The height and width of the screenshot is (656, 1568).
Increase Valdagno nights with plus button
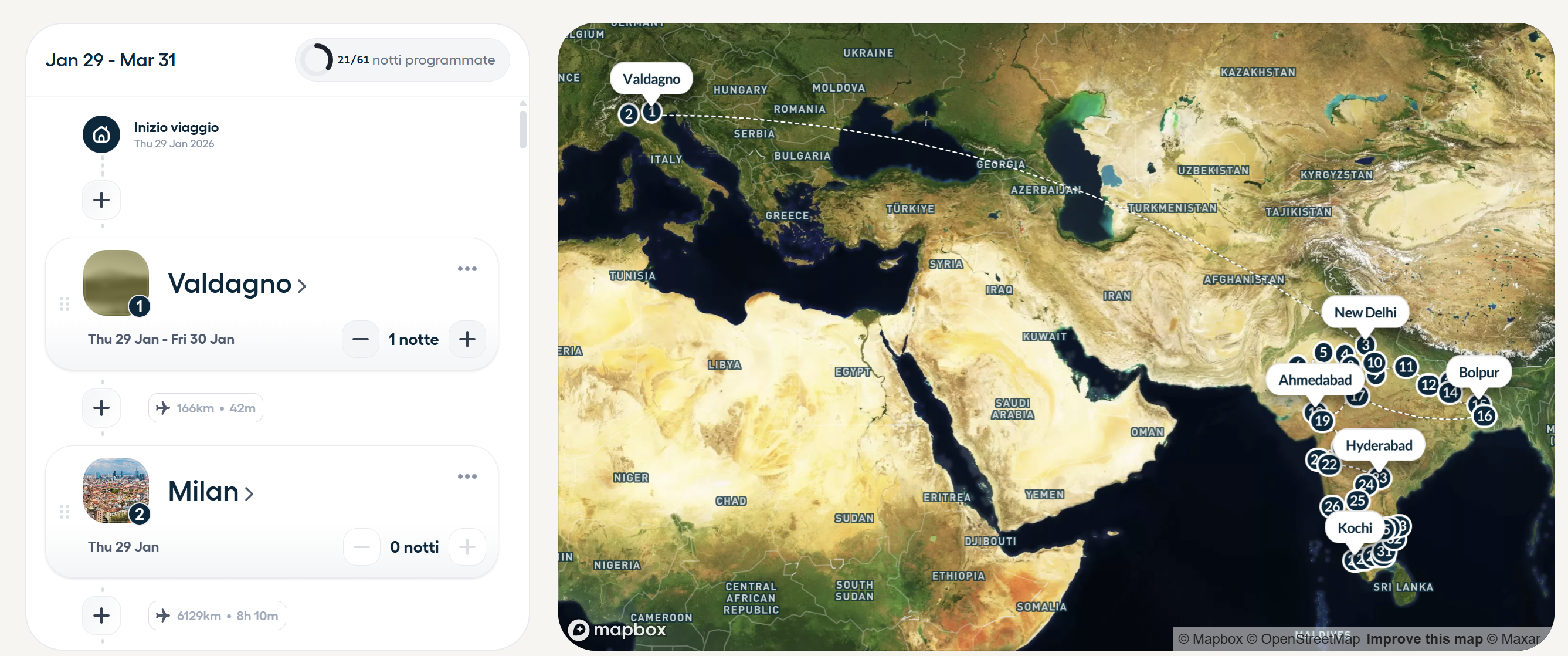pyautogui.click(x=467, y=339)
